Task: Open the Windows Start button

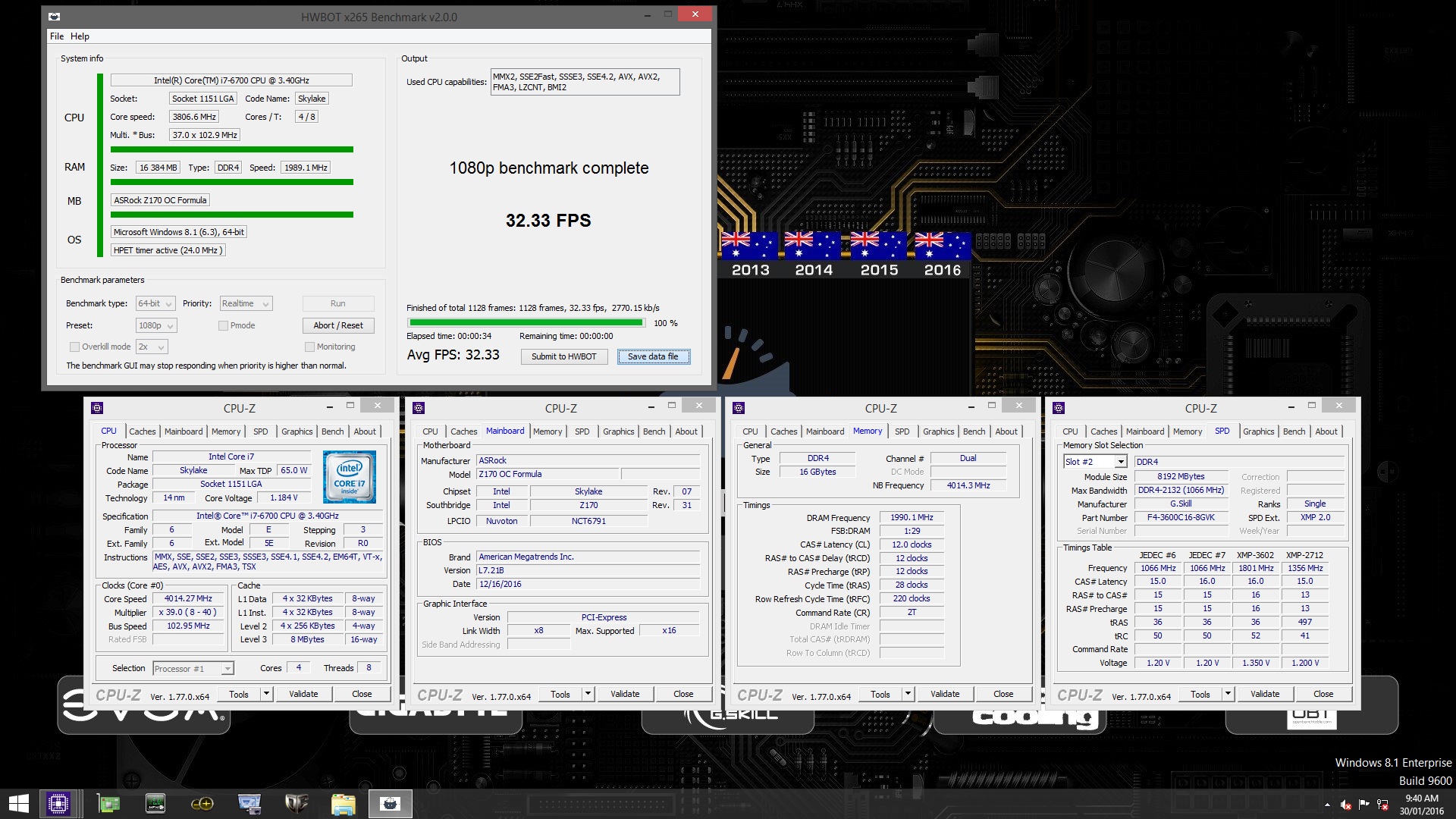Action: click(x=18, y=804)
